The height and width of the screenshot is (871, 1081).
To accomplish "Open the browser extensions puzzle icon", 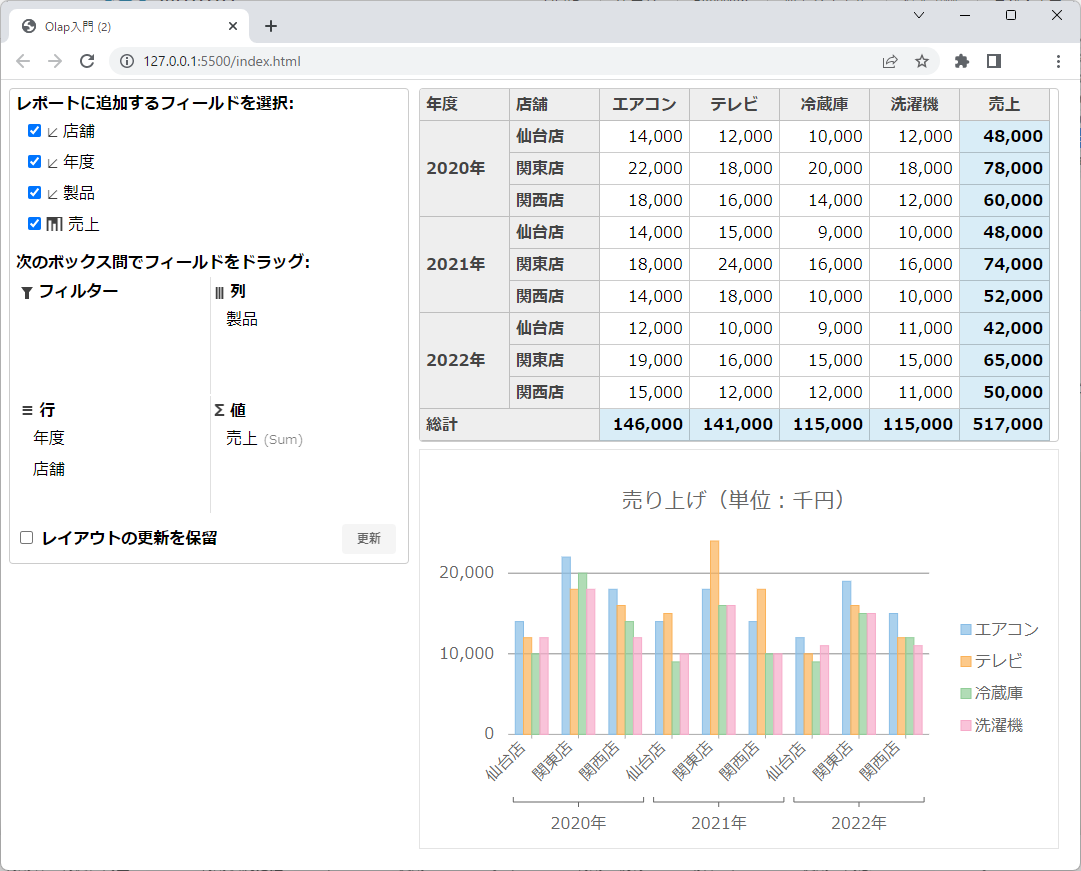I will pyautogui.click(x=962, y=61).
